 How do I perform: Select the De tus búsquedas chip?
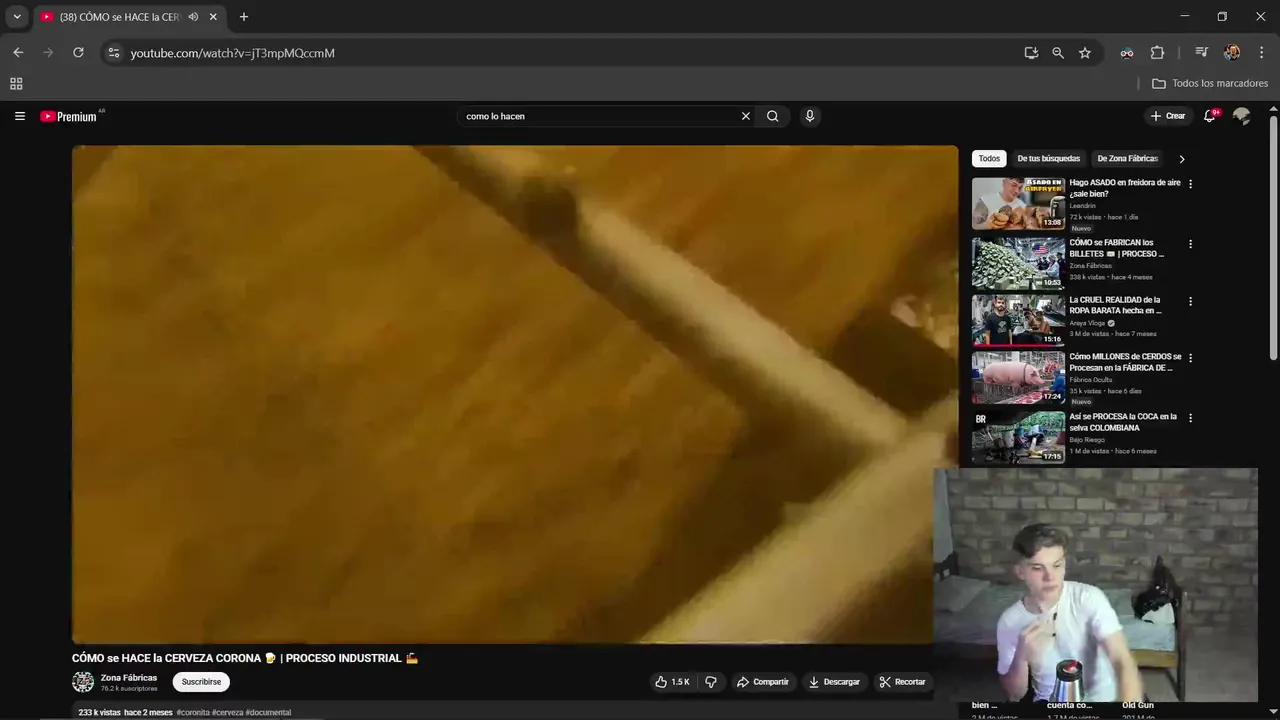click(1048, 158)
